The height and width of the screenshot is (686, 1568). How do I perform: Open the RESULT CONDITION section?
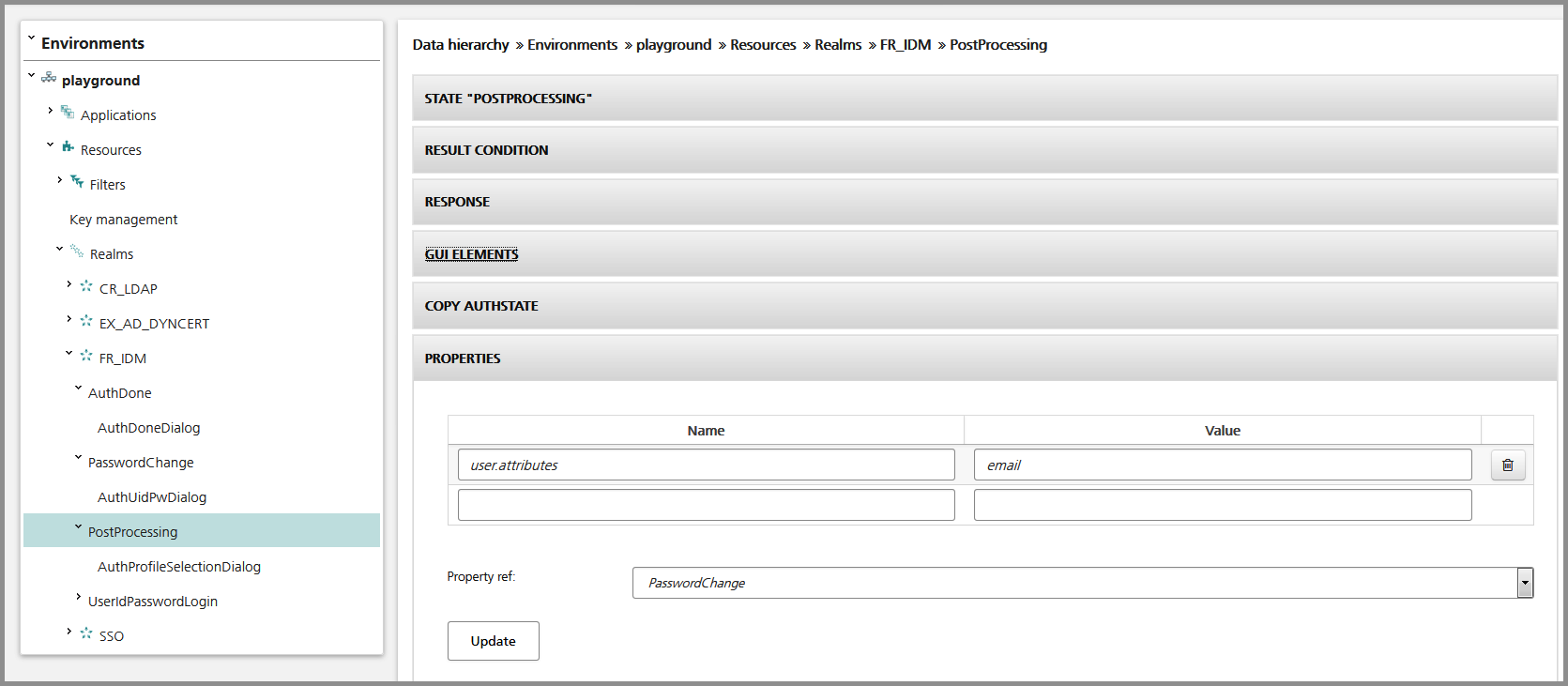984,150
